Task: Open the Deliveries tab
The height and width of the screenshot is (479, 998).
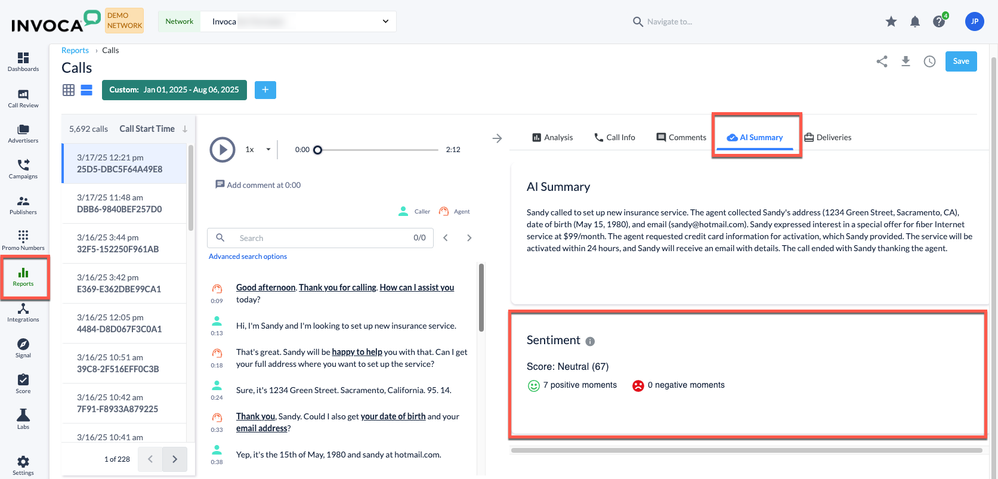Action: coord(826,137)
